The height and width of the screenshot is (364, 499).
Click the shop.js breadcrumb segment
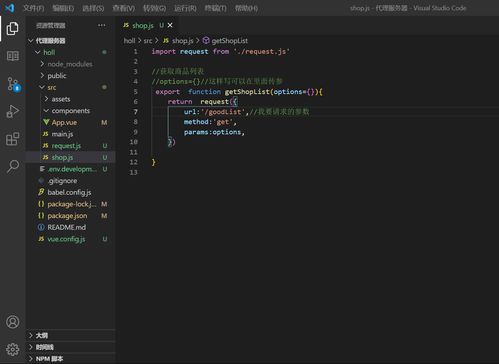(178, 41)
